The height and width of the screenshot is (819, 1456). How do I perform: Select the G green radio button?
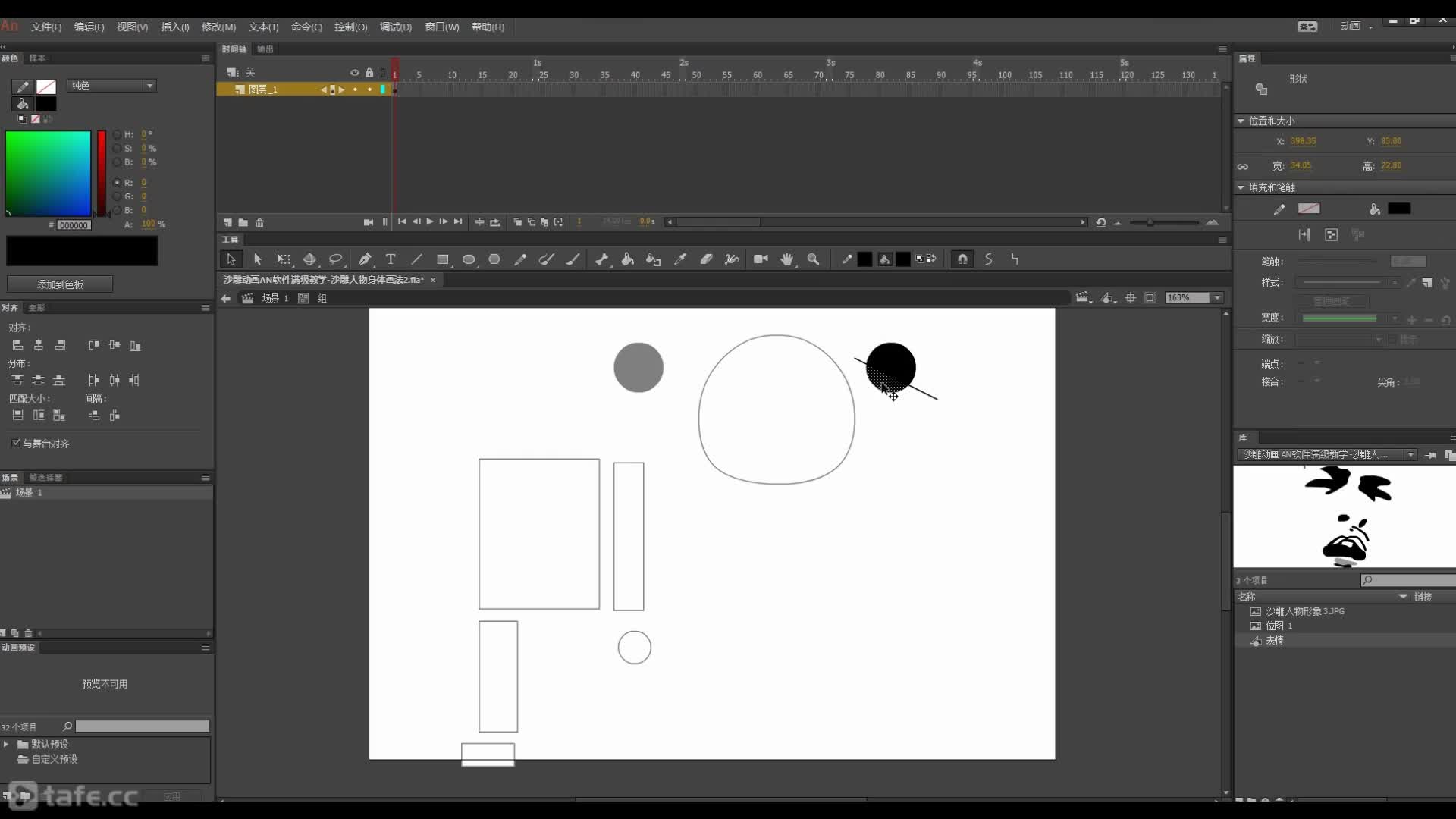pyautogui.click(x=117, y=196)
